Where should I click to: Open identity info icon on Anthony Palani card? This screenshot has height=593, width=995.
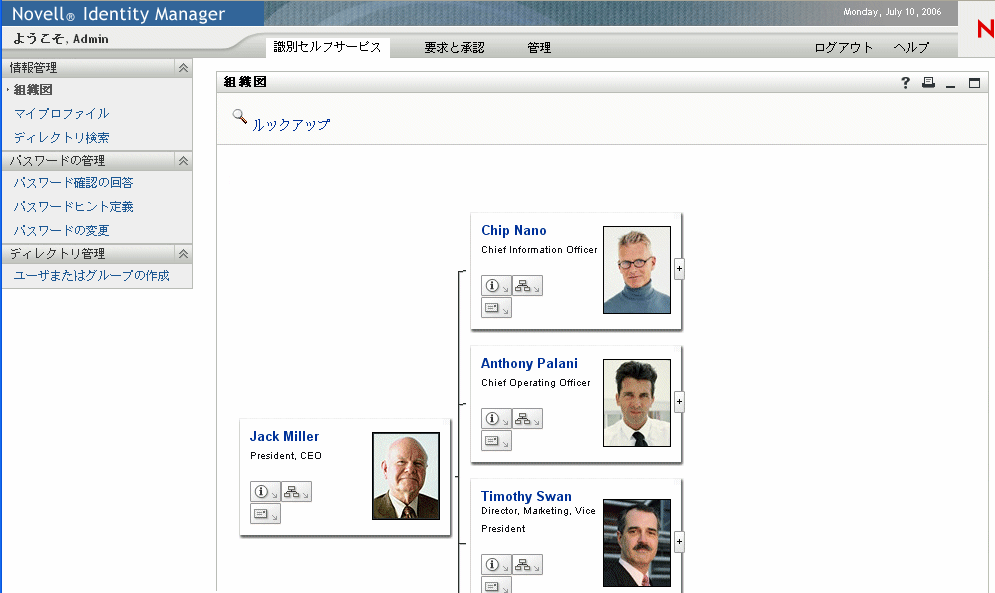coord(496,418)
